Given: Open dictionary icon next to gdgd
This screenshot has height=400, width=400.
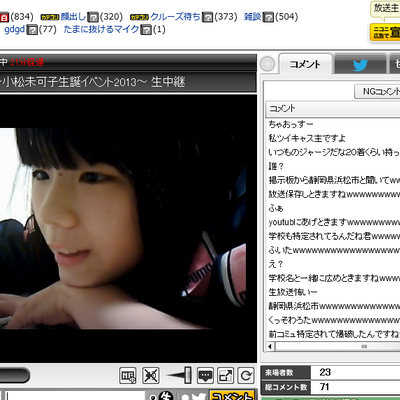Looking at the screenshot, I should [32, 30].
